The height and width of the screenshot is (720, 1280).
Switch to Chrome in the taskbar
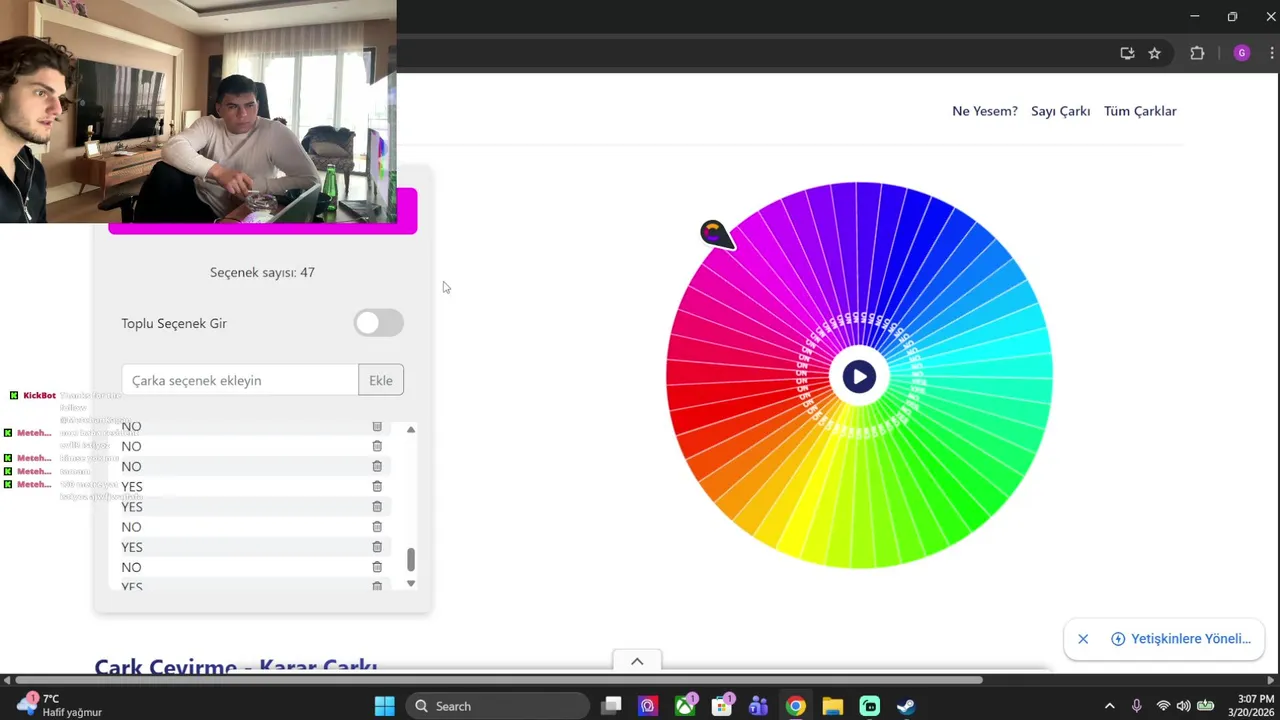tap(795, 706)
